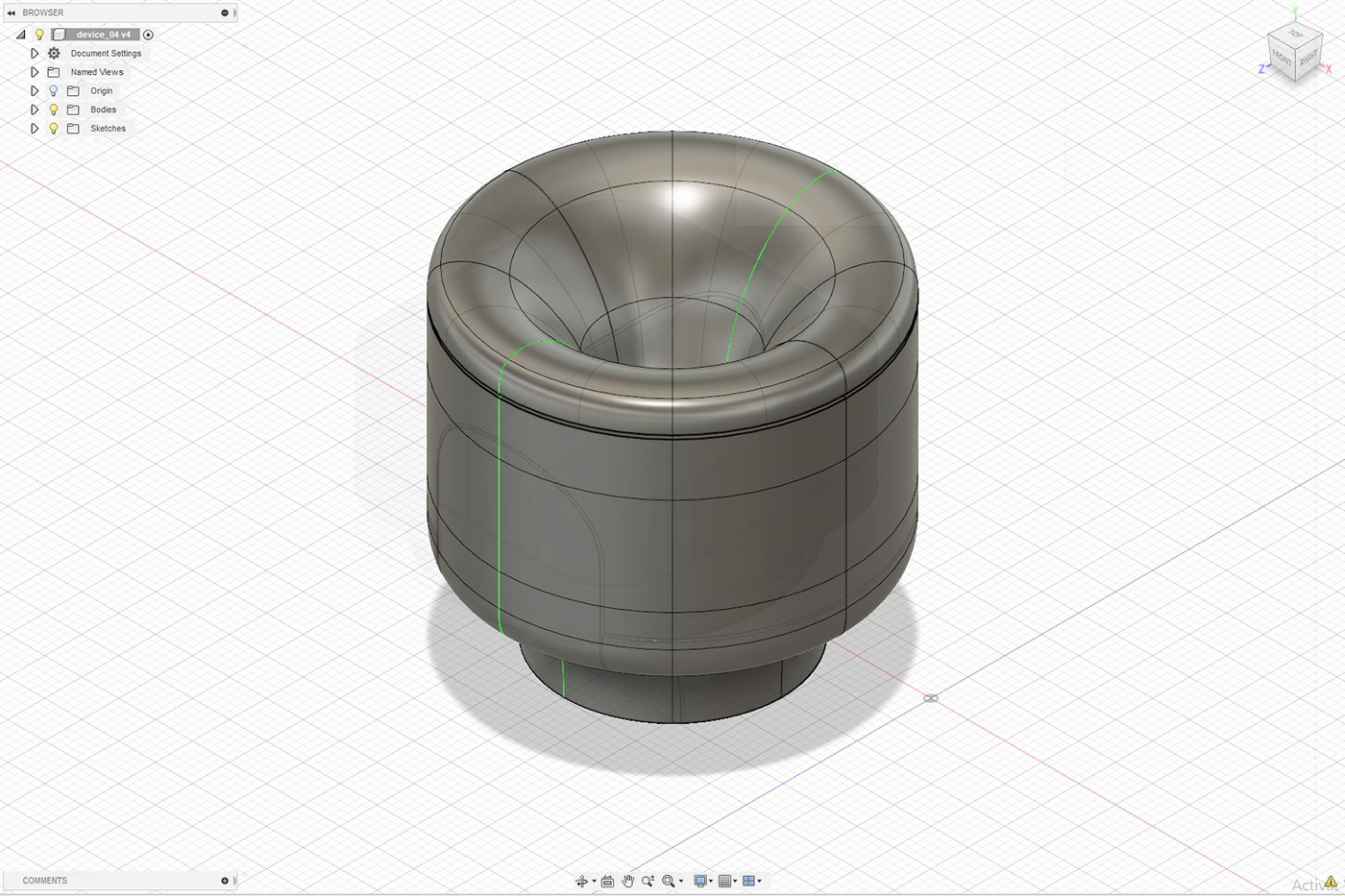The width and height of the screenshot is (1345, 896).
Task: Activate the Look At tool
Action: (x=607, y=881)
